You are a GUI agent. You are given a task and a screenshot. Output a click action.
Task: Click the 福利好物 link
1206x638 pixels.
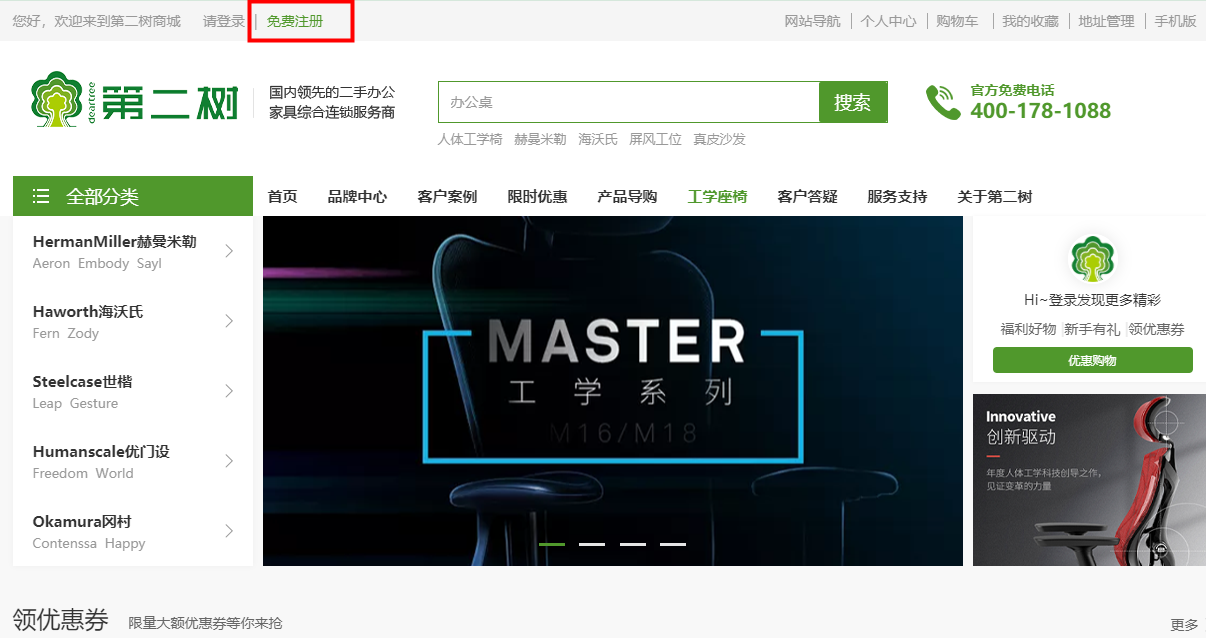pos(1028,329)
